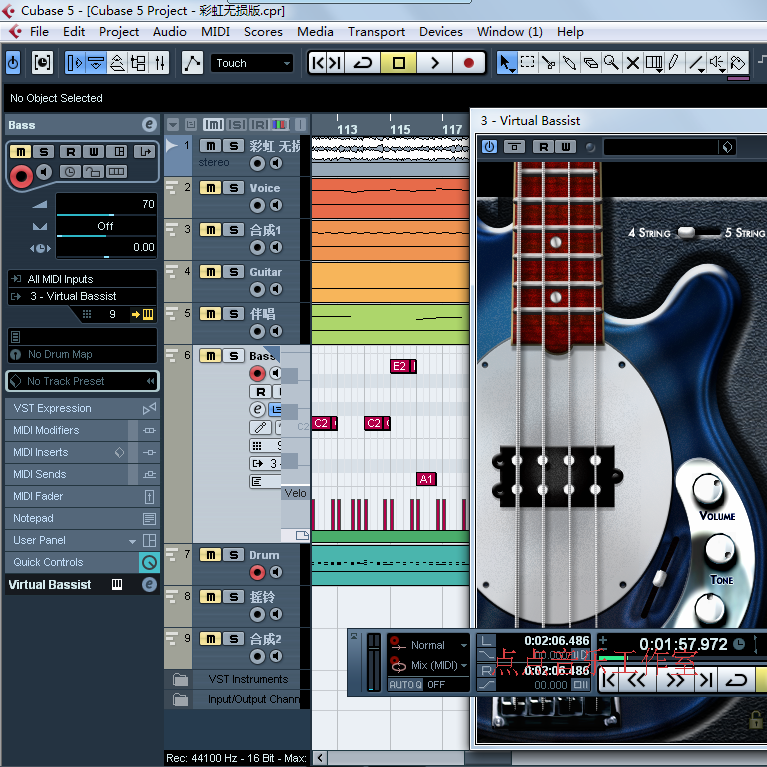Open the Devices menu
This screenshot has width=767, height=767.
tap(441, 32)
